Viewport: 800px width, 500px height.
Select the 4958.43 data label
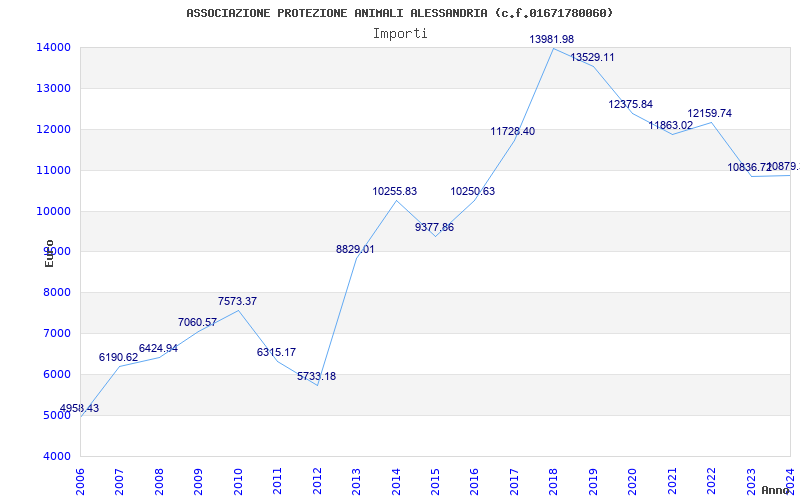coord(79,409)
